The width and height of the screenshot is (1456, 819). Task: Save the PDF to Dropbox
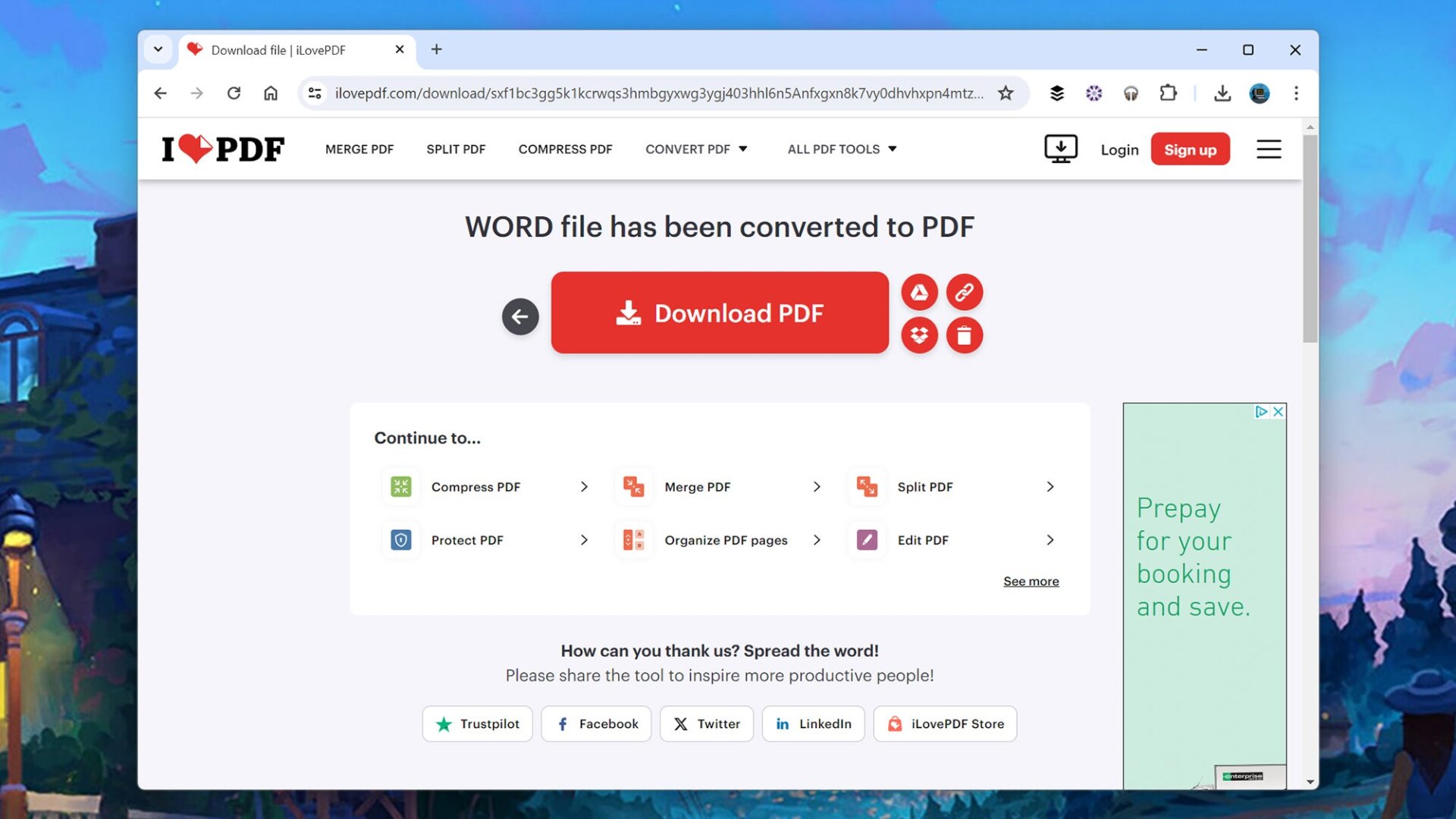click(x=919, y=334)
